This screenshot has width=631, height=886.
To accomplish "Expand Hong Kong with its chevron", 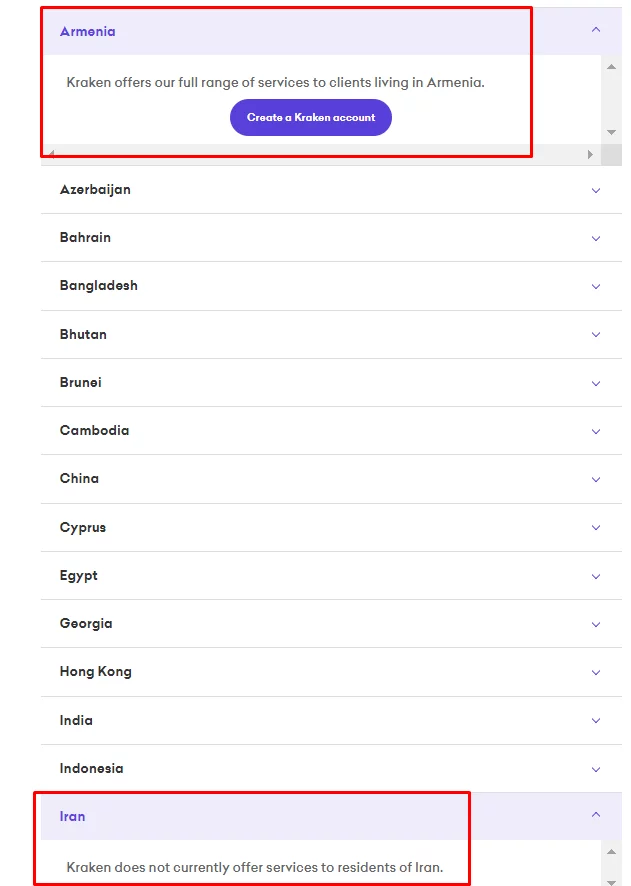I will 596,672.
